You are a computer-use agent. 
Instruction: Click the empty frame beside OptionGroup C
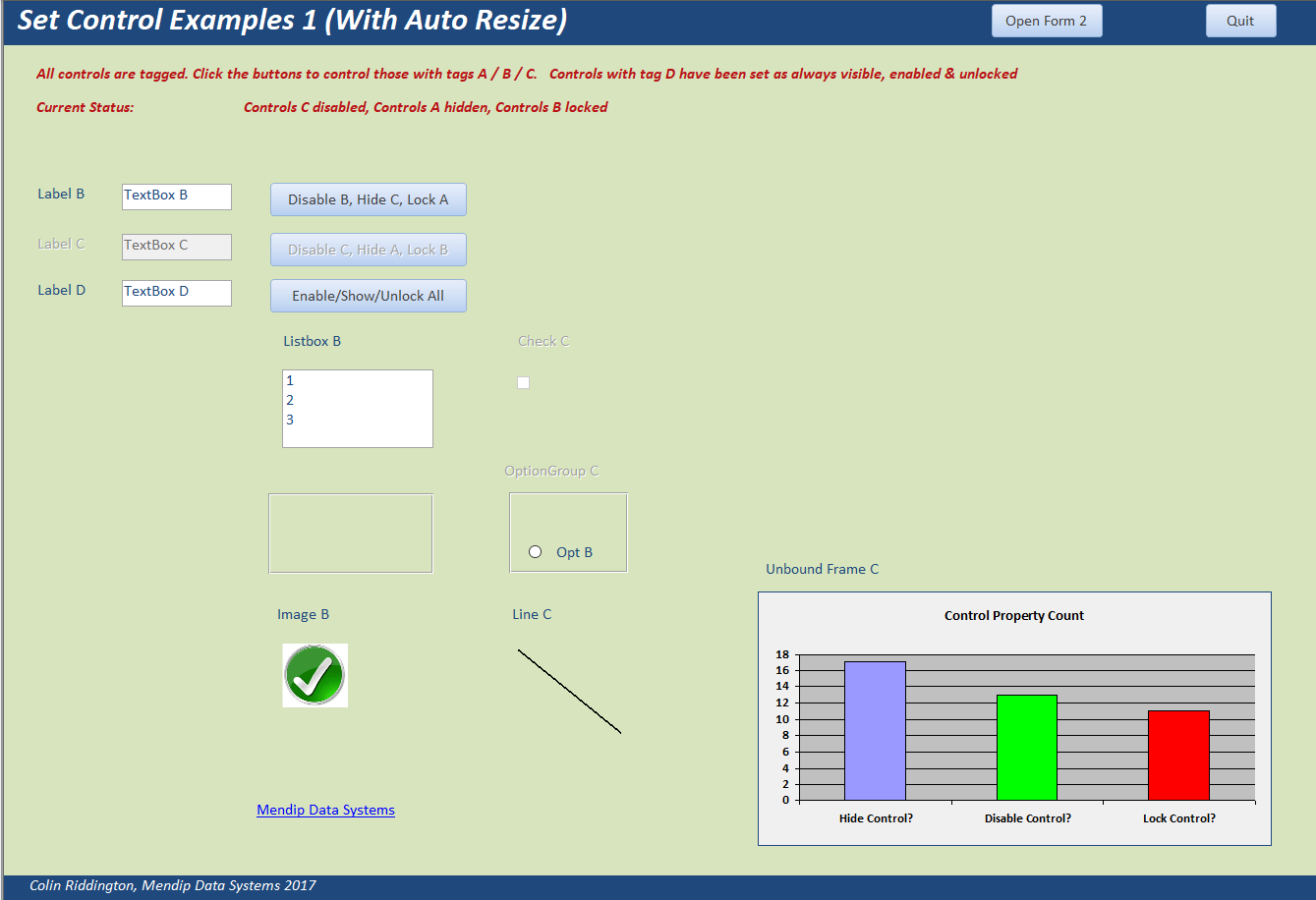pos(351,533)
